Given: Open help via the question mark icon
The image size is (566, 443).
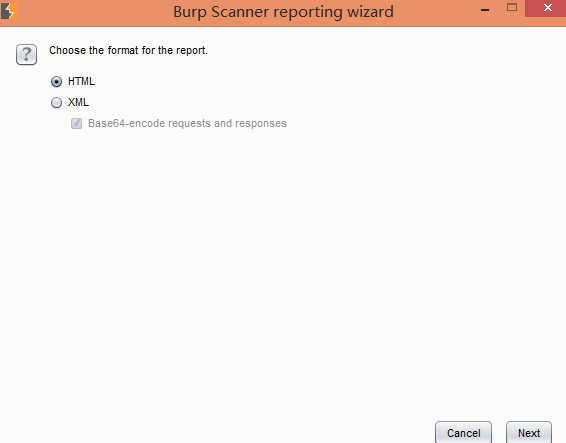Looking at the screenshot, I should (26, 55).
